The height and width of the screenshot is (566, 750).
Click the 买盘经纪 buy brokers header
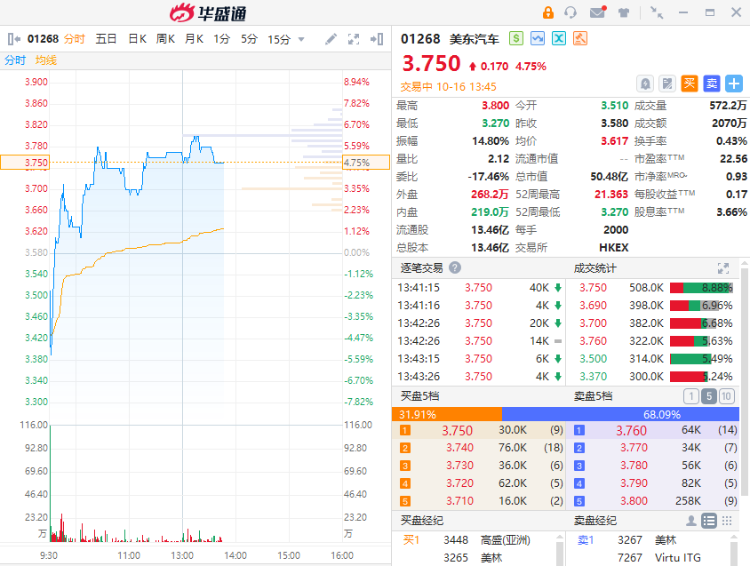[x=422, y=521]
